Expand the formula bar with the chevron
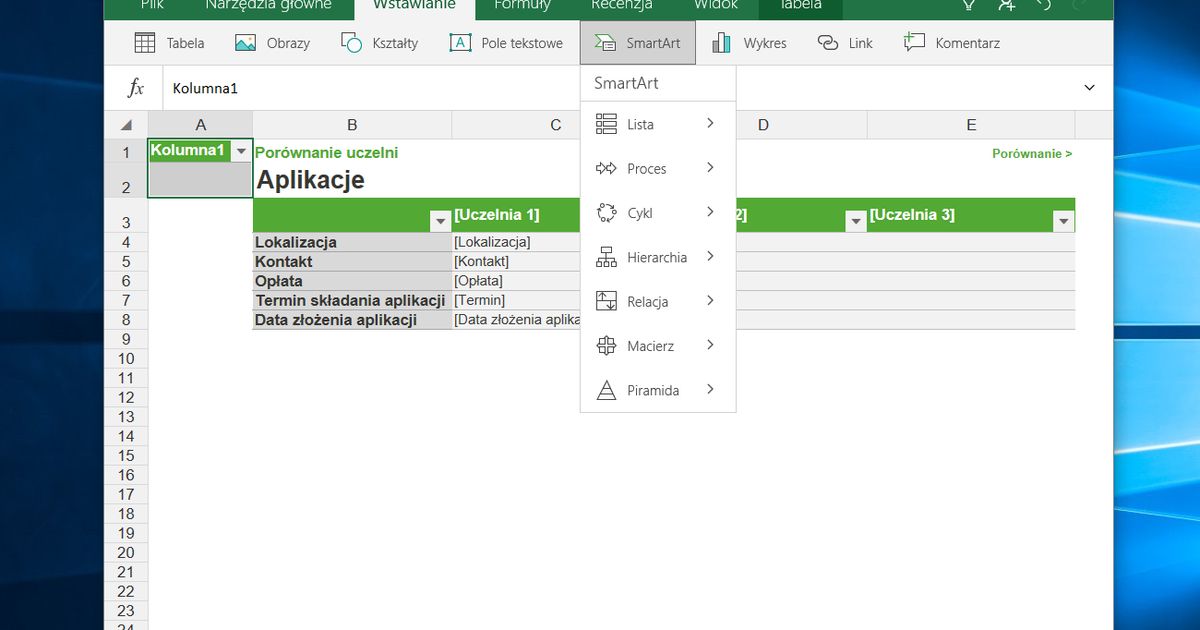This screenshot has height=630, width=1200. pyautogui.click(x=1089, y=88)
